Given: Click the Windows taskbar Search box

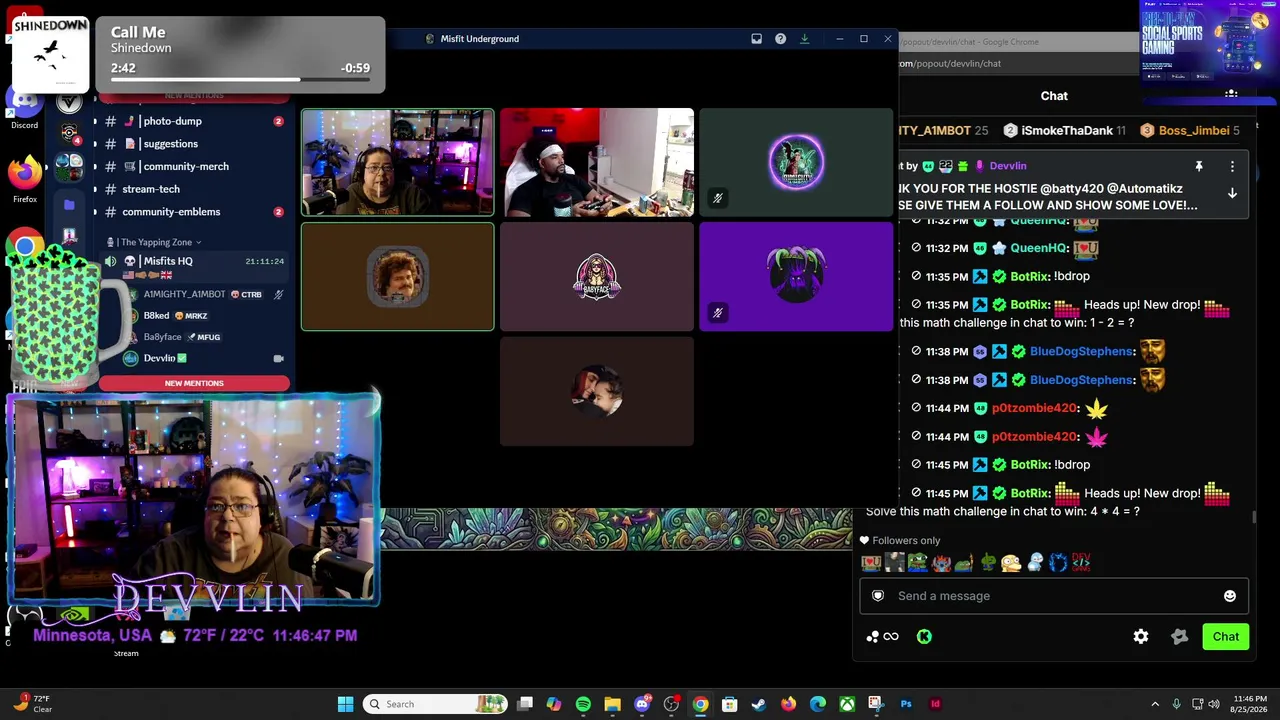Looking at the screenshot, I should coord(436,704).
